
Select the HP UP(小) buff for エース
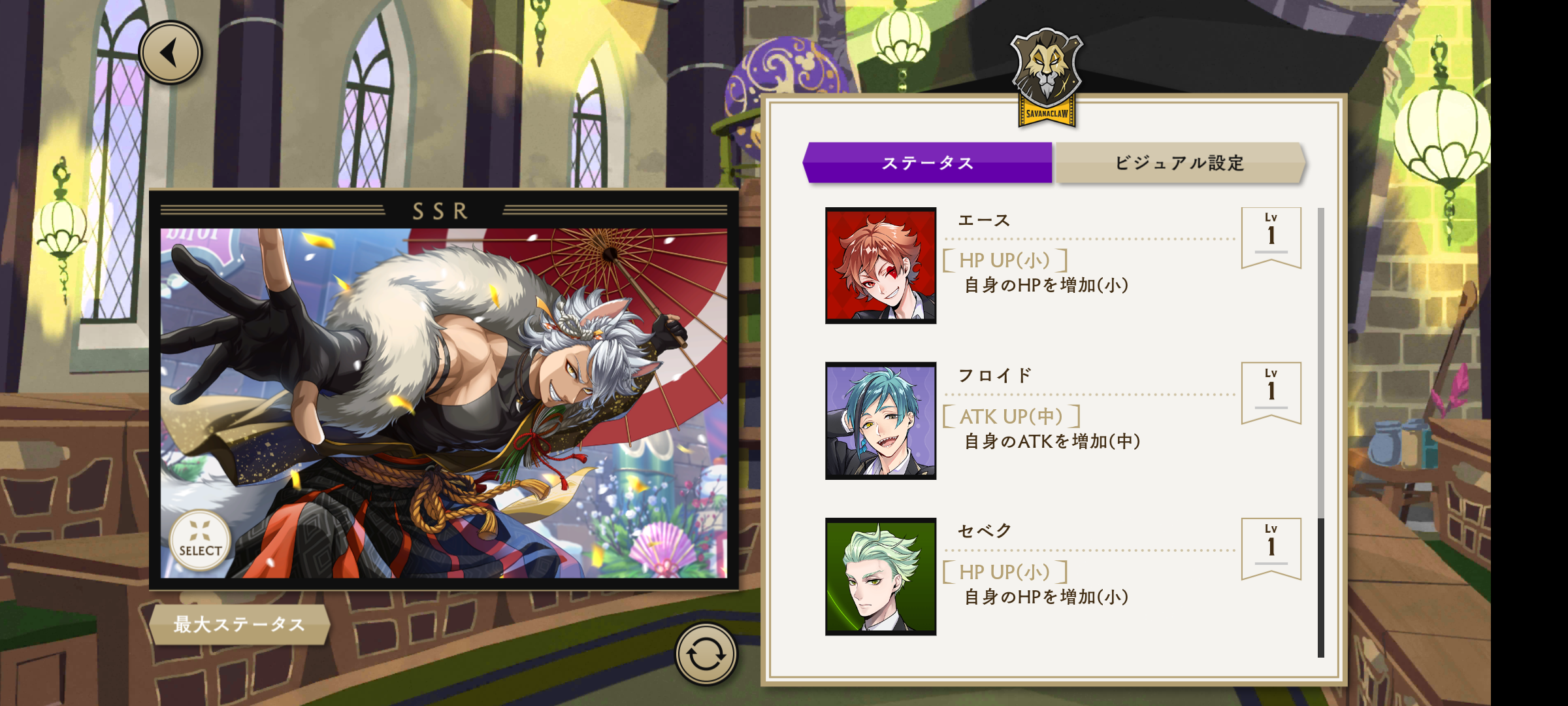click(1005, 260)
